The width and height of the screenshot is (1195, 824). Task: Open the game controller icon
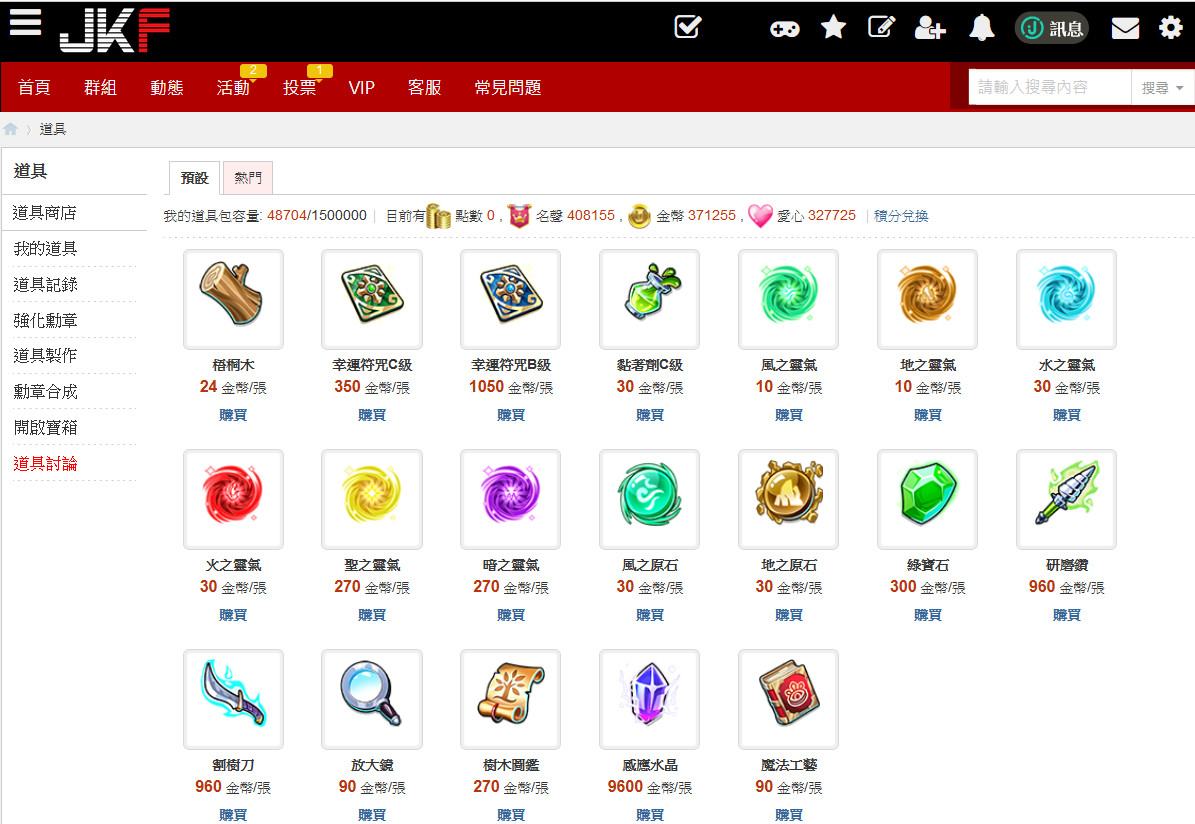784,29
